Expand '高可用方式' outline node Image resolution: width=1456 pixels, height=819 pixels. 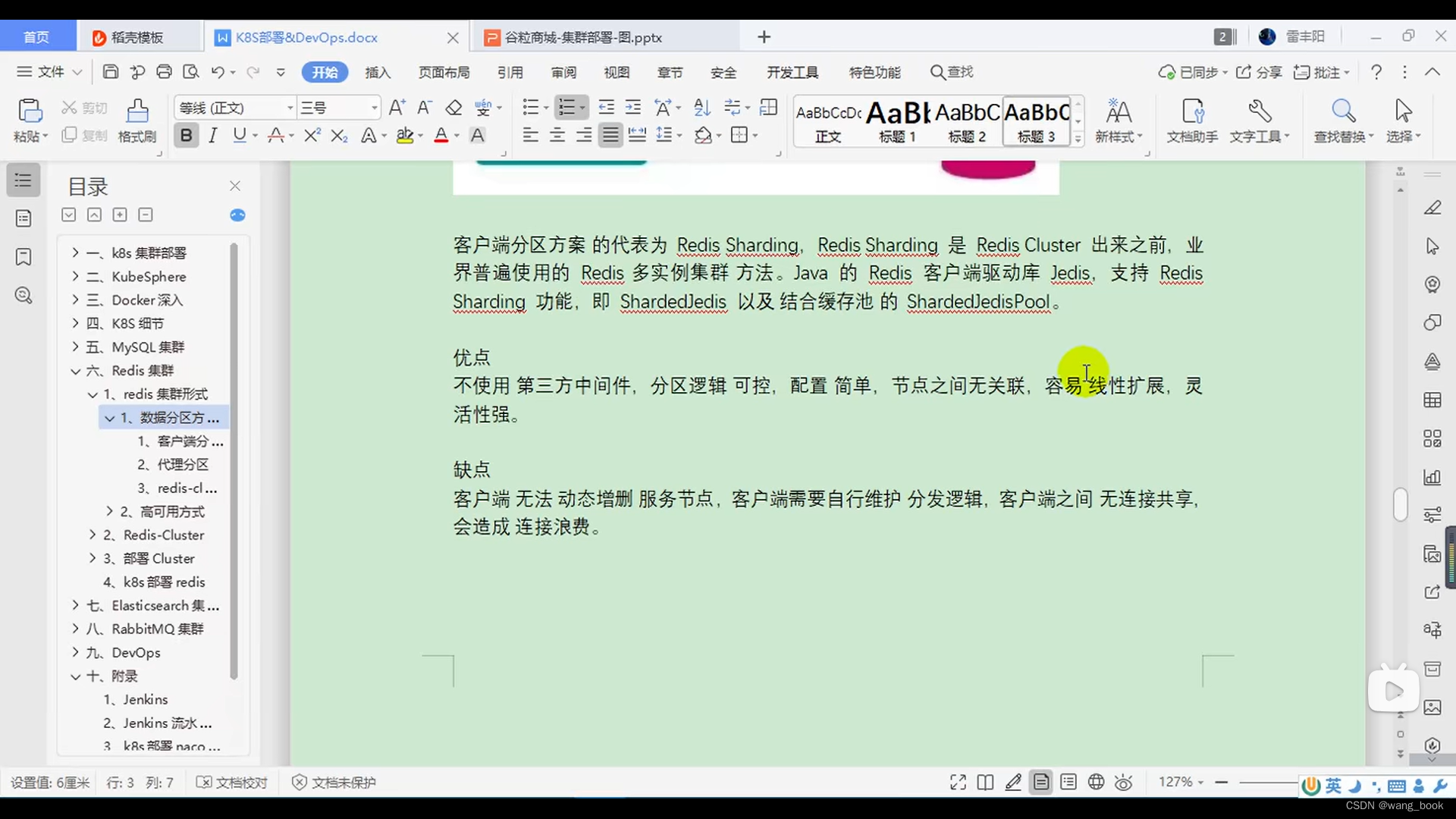pos(109,511)
